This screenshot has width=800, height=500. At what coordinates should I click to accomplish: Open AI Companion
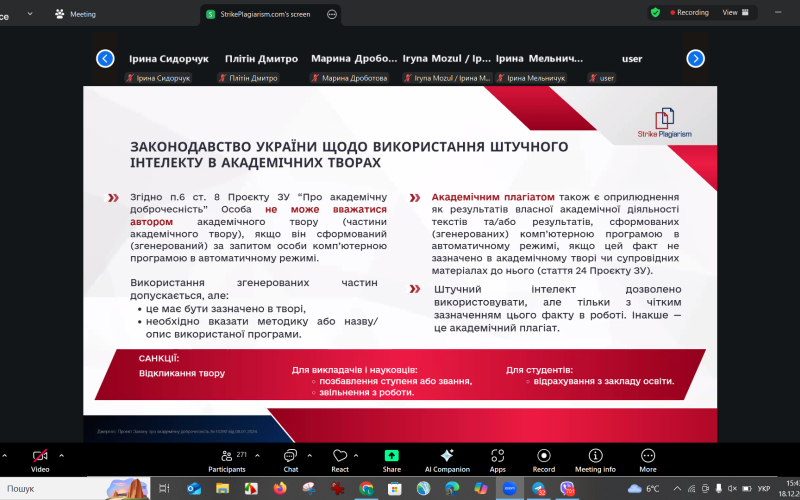[x=446, y=457]
